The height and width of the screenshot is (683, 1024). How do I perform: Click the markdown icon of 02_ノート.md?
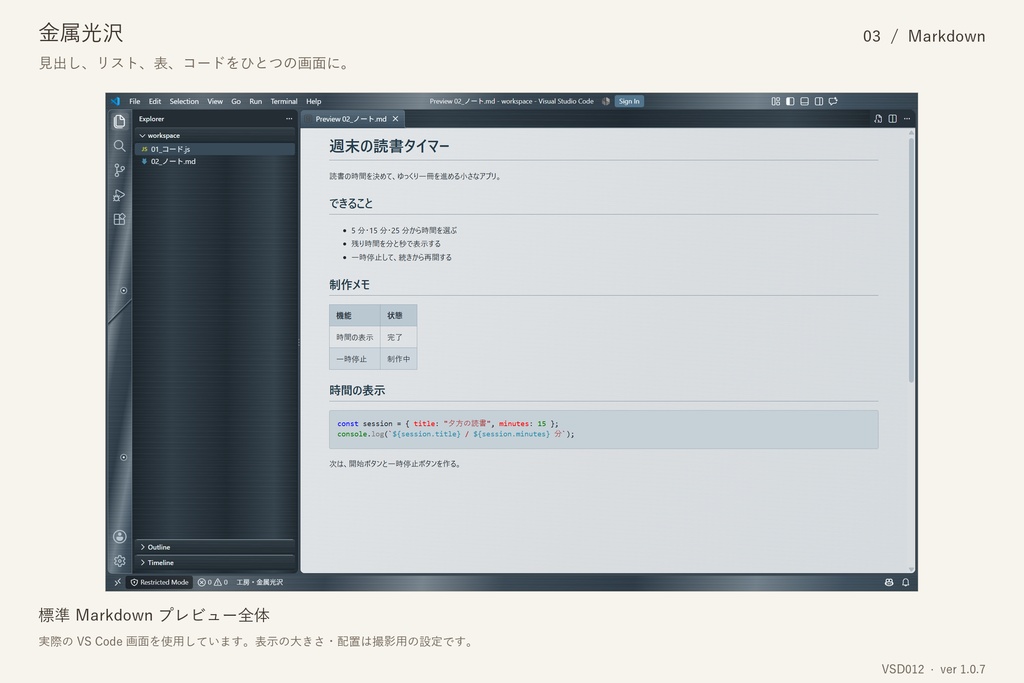(144, 161)
